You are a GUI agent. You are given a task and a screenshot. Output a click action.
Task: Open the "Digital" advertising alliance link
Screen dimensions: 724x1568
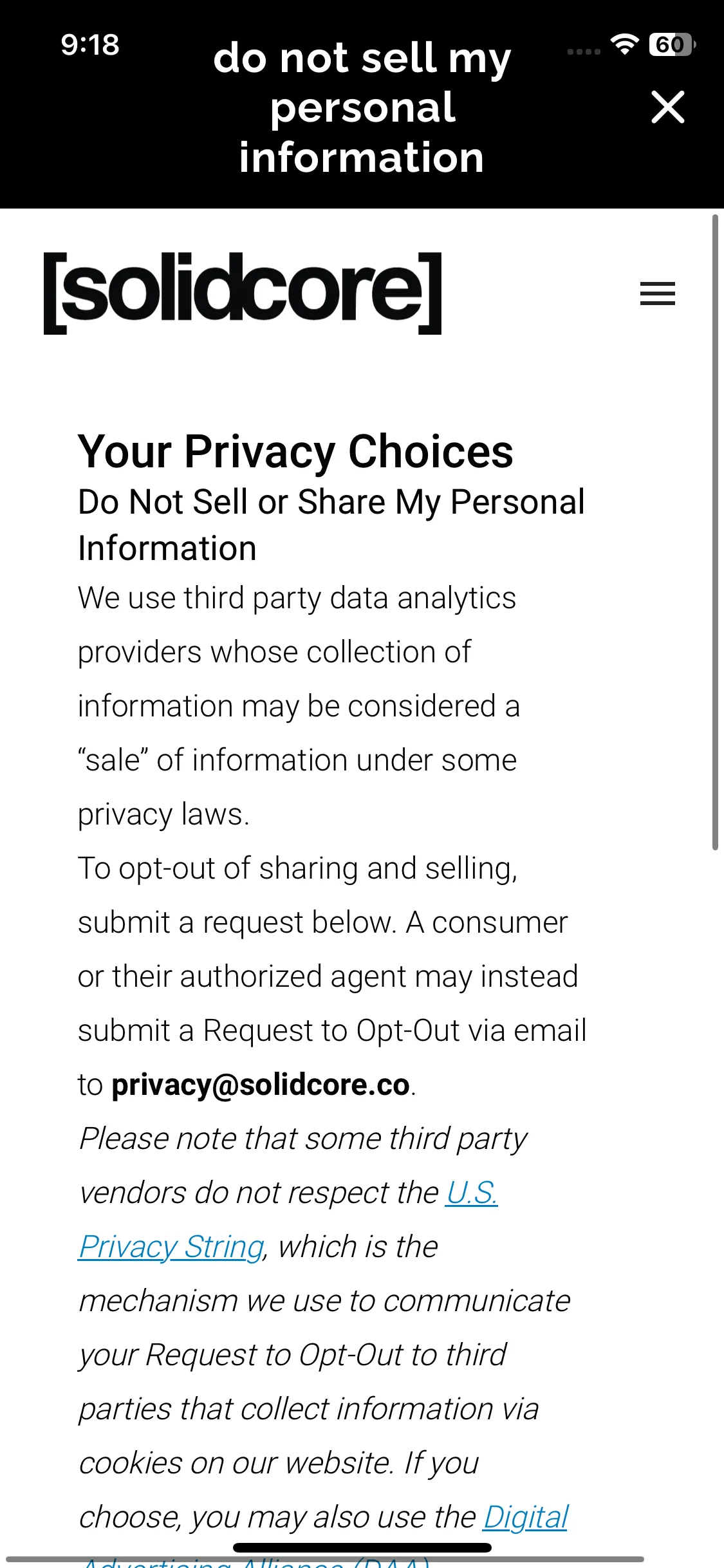click(525, 1517)
